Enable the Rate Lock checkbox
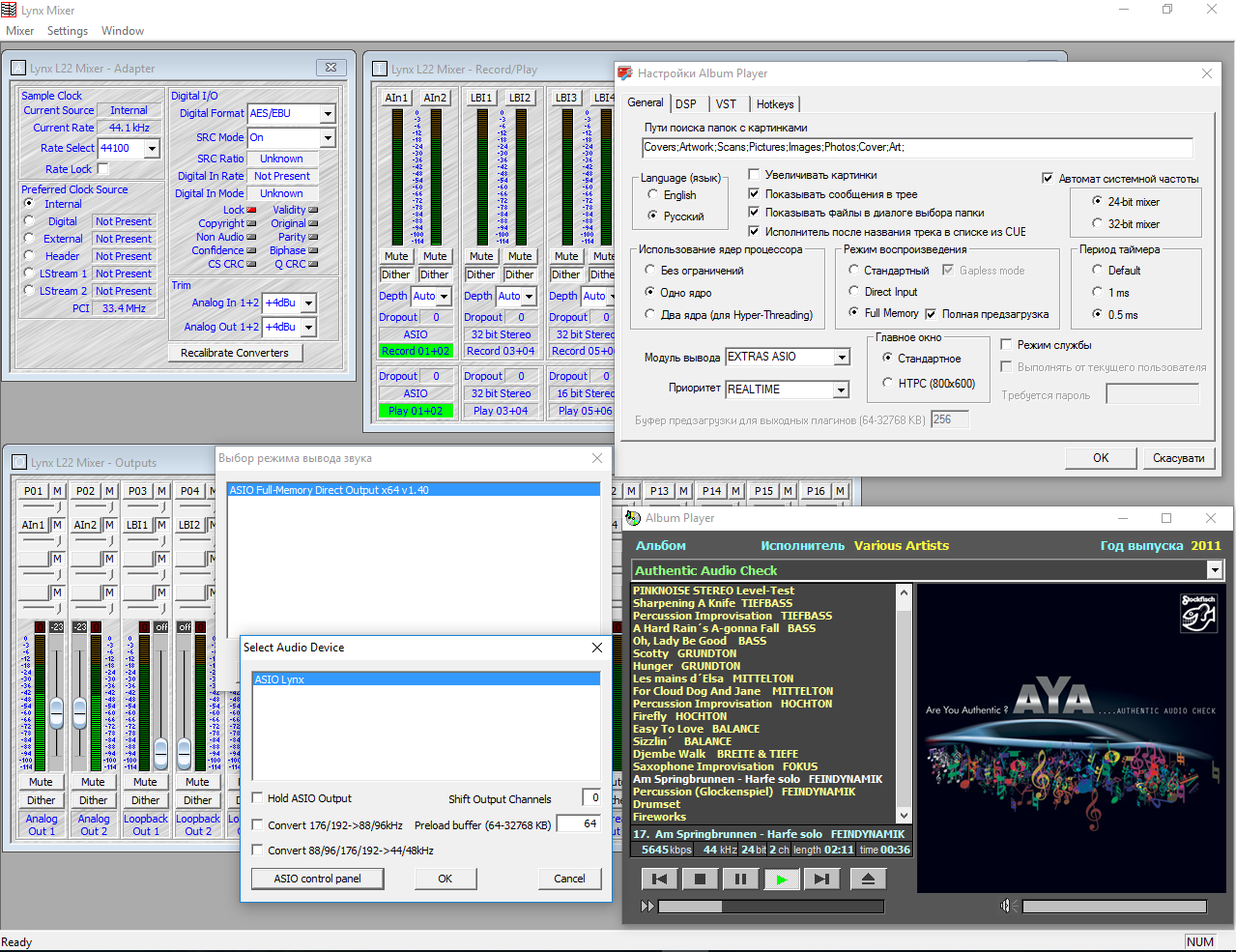The width and height of the screenshot is (1236, 952). coord(102,169)
